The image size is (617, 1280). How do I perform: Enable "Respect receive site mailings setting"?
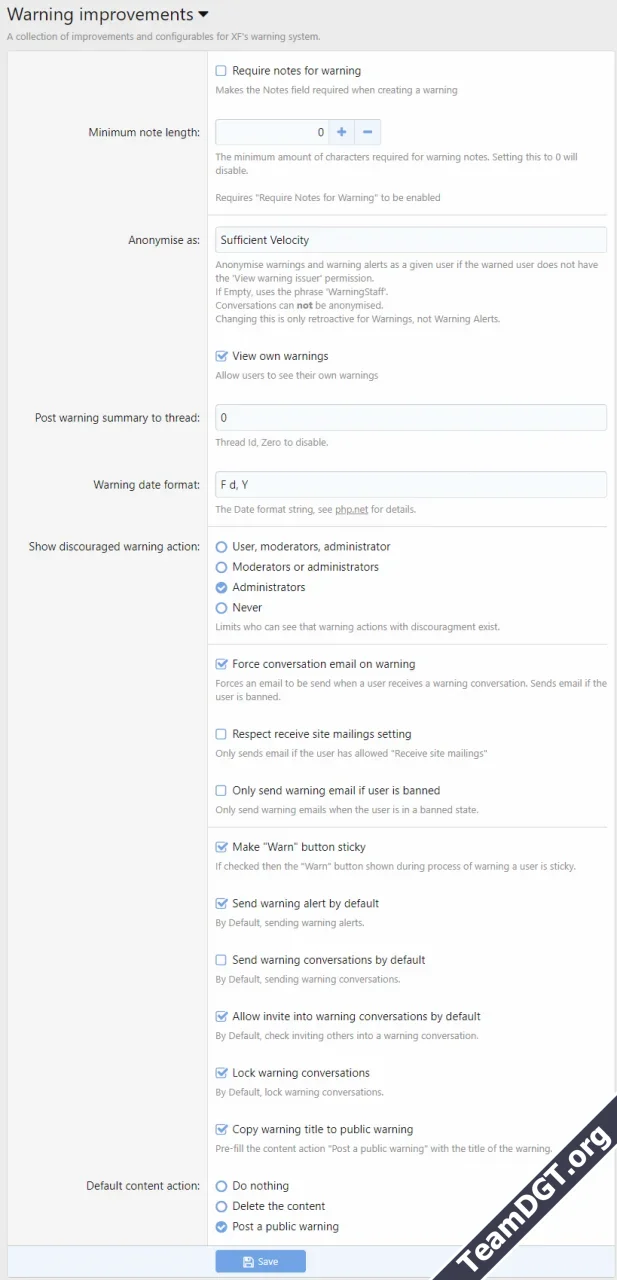click(222, 733)
